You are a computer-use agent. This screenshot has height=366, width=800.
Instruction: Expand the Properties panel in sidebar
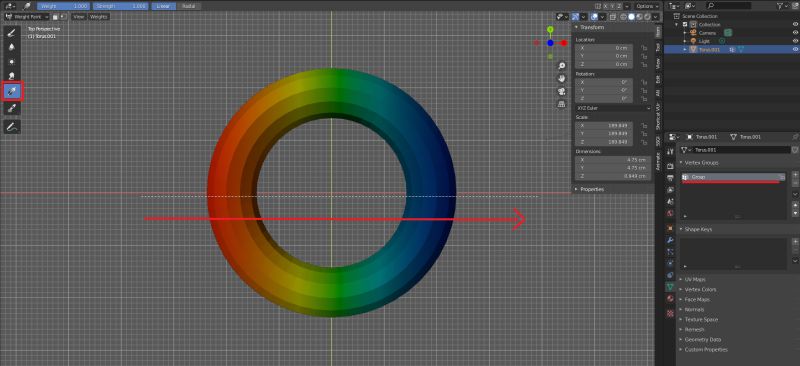[592, 189]
